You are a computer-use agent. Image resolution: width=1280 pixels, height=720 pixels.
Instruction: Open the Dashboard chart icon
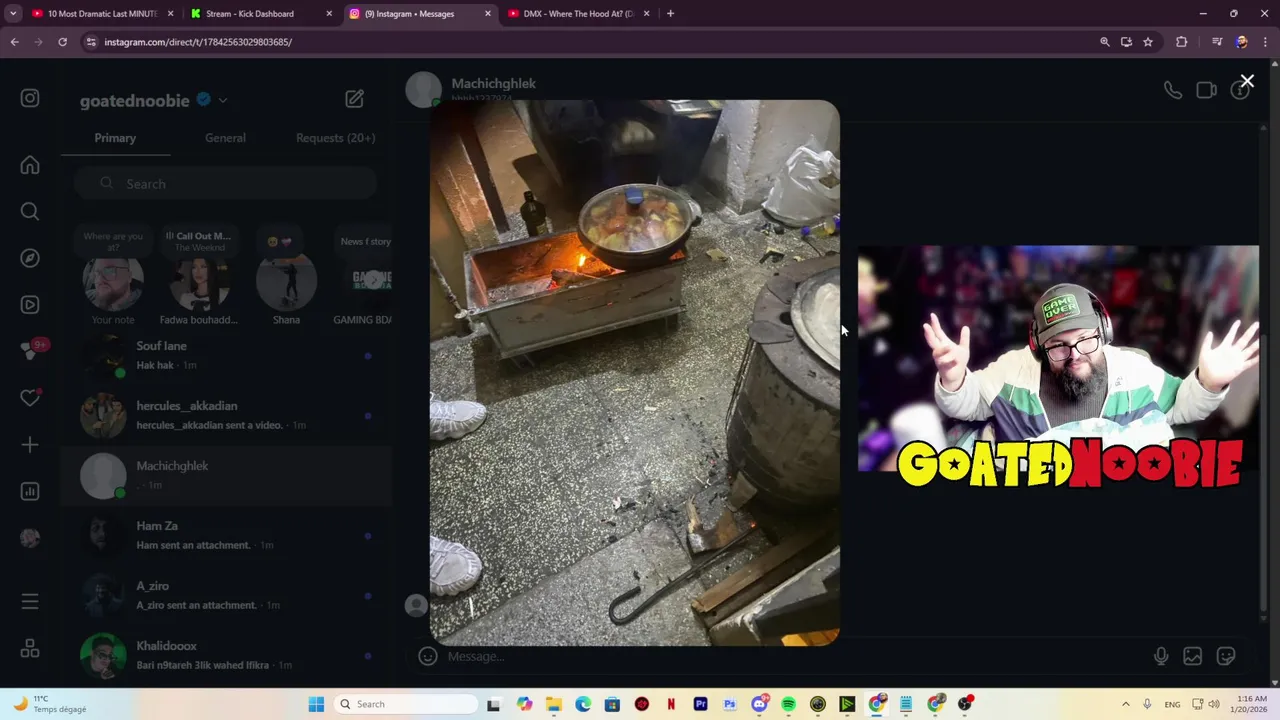[x=30, y=491]
